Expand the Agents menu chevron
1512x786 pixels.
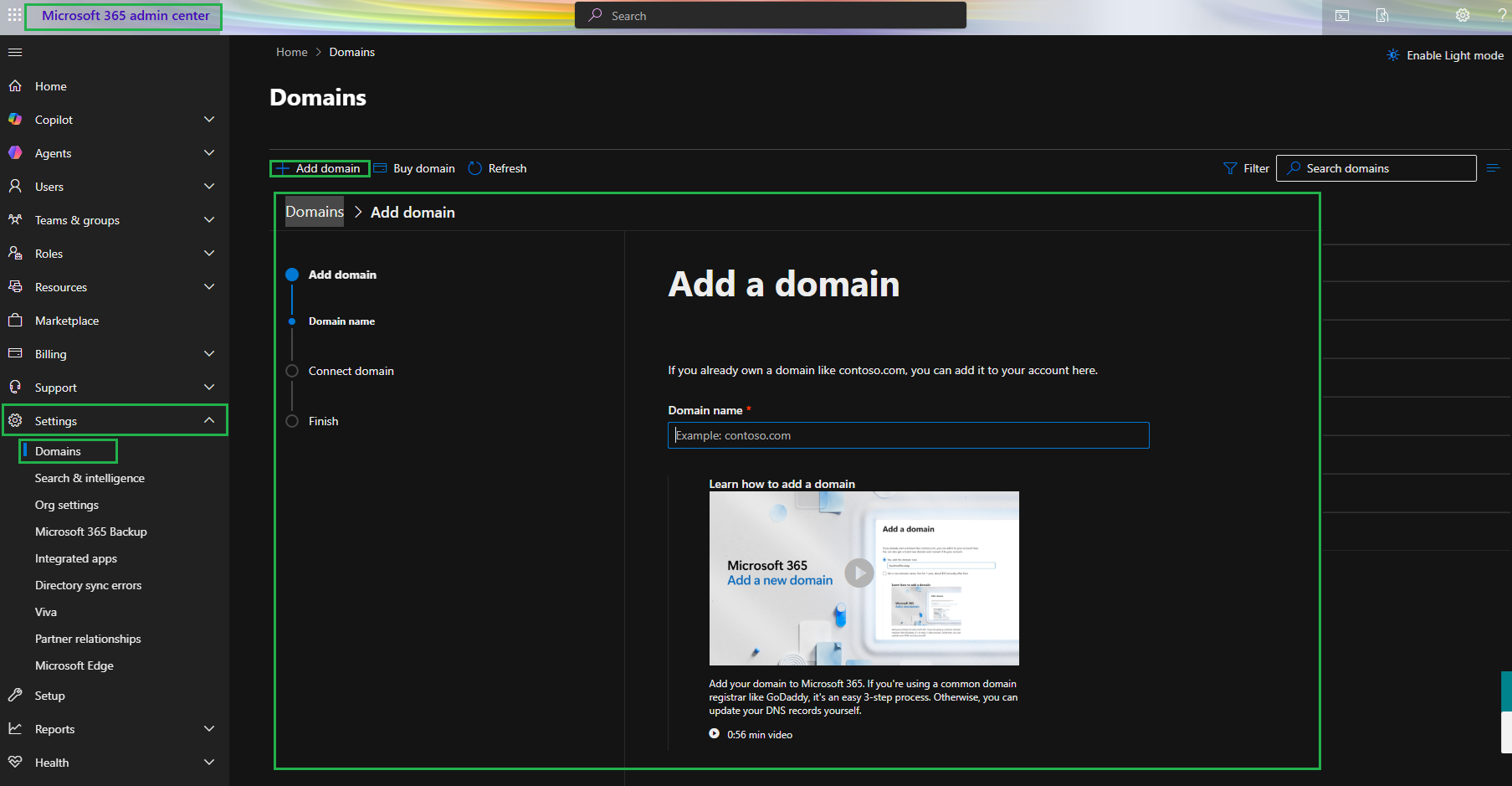coord(209,153)
